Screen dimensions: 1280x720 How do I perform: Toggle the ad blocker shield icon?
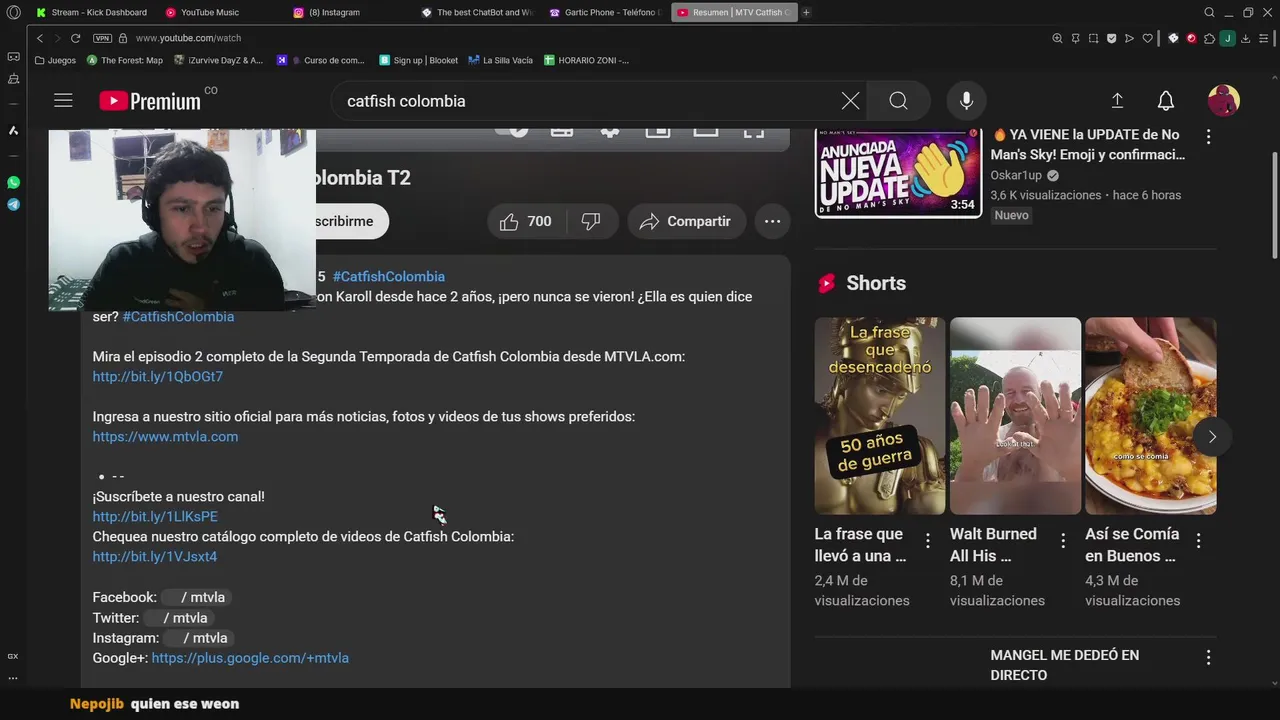(x=1111, y=38)
